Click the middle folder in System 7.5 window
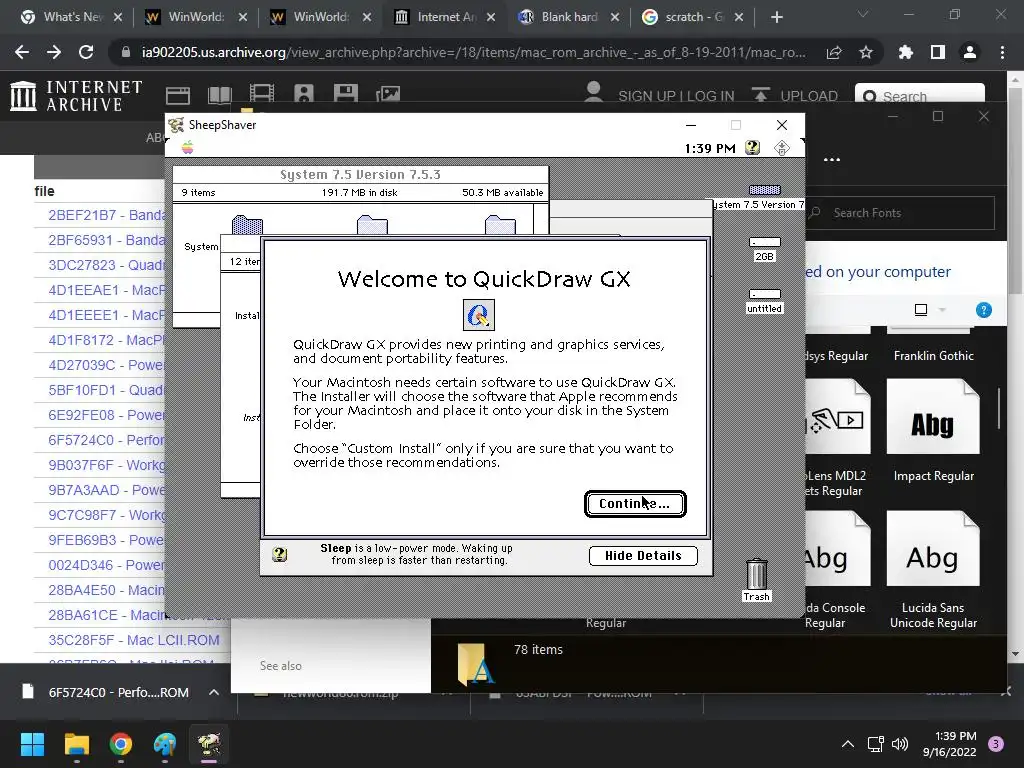The width and height of the screenshot is (1024, 768). pyautogui.click(x=372, y=225)
